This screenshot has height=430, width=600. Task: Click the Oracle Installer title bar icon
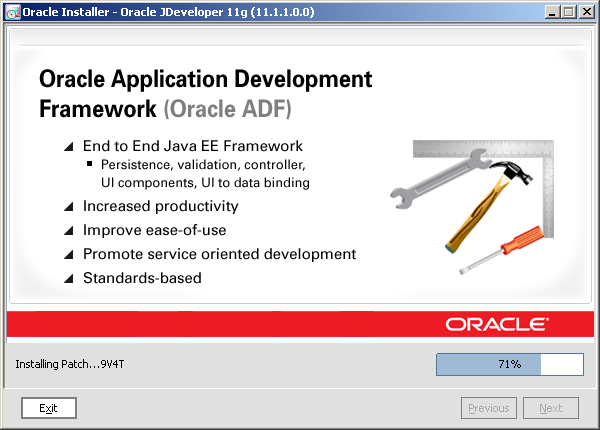tap(13, 12)
